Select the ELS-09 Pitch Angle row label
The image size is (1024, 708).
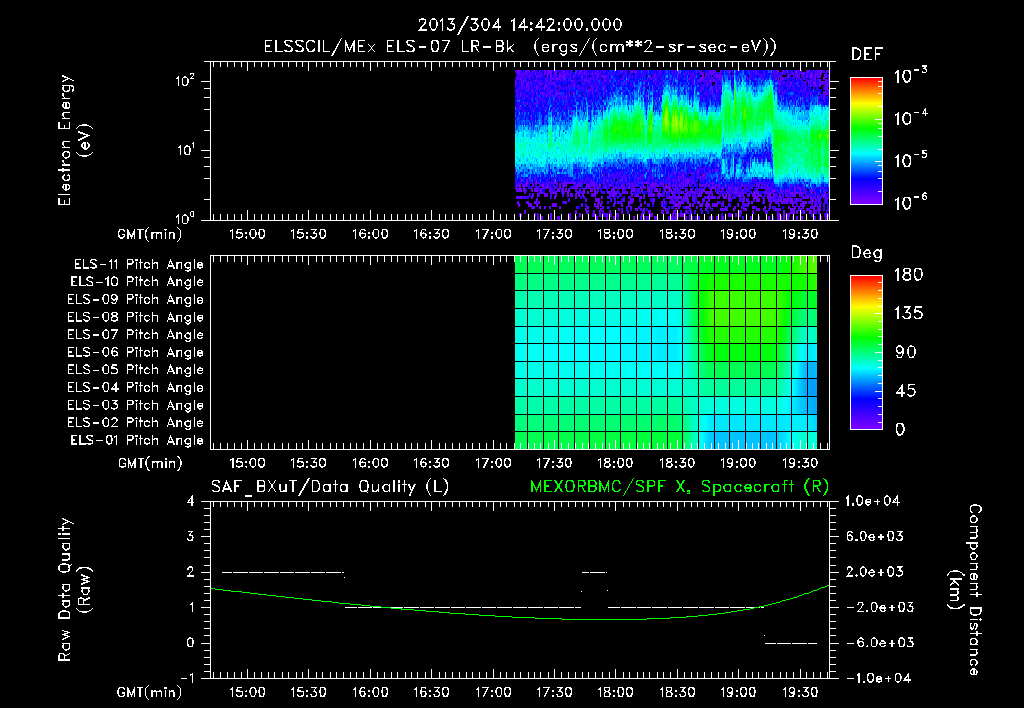(x=136, y=300)
